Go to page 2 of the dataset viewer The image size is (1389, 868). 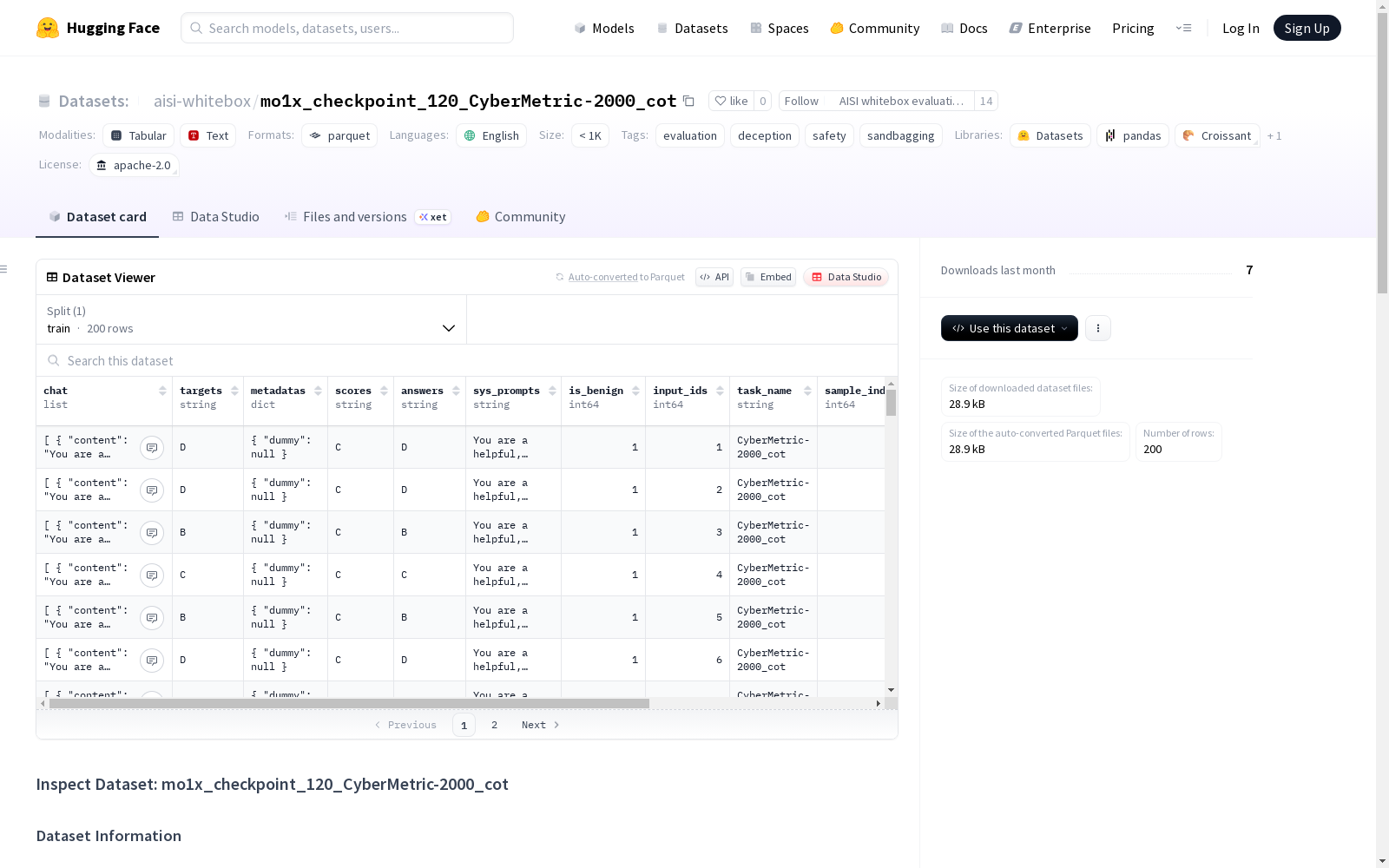point(494,725)
